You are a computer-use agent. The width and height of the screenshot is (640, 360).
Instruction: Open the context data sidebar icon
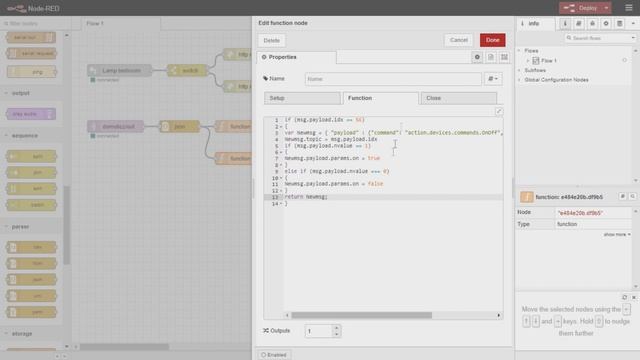coord(620,24)
